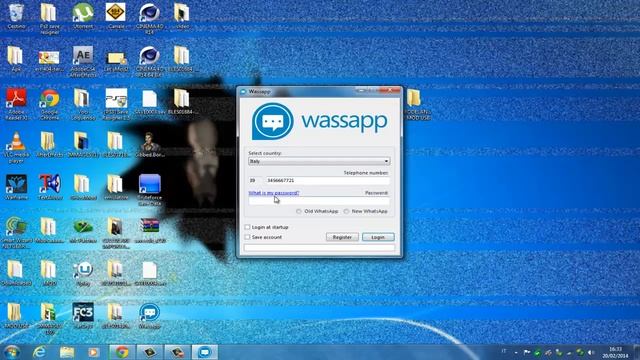The image size is (640, 360).
Task: Open the WinRAR archive desktop icon
Action: pos(149,230)
